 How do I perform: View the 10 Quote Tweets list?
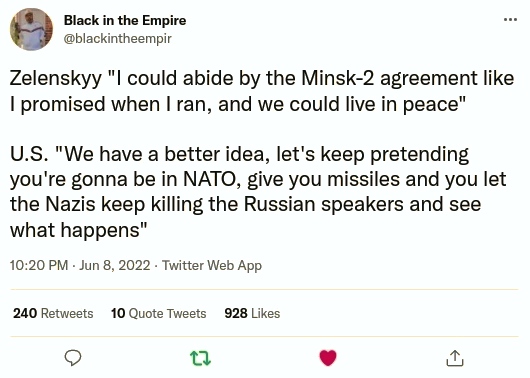click(159, 313)
